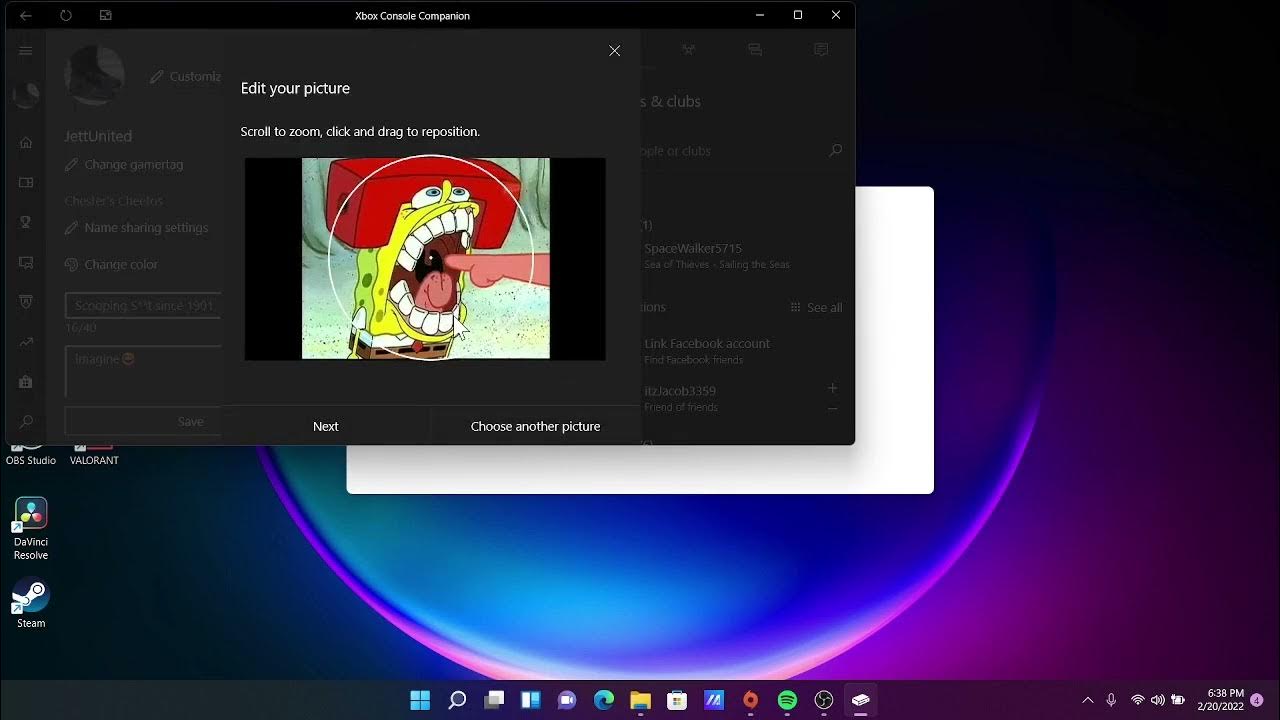Open the DaVinci Resolve desktop shortcut
This screenshot has height=720, width=1280.
31,530
